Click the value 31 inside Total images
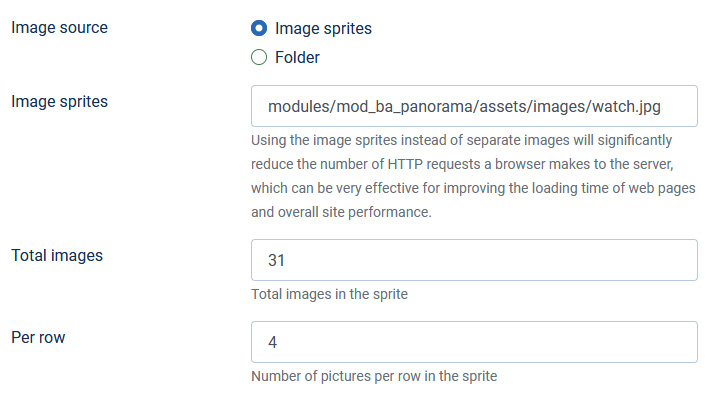Viewport: 713px width, 398px height. coord(276,260)
